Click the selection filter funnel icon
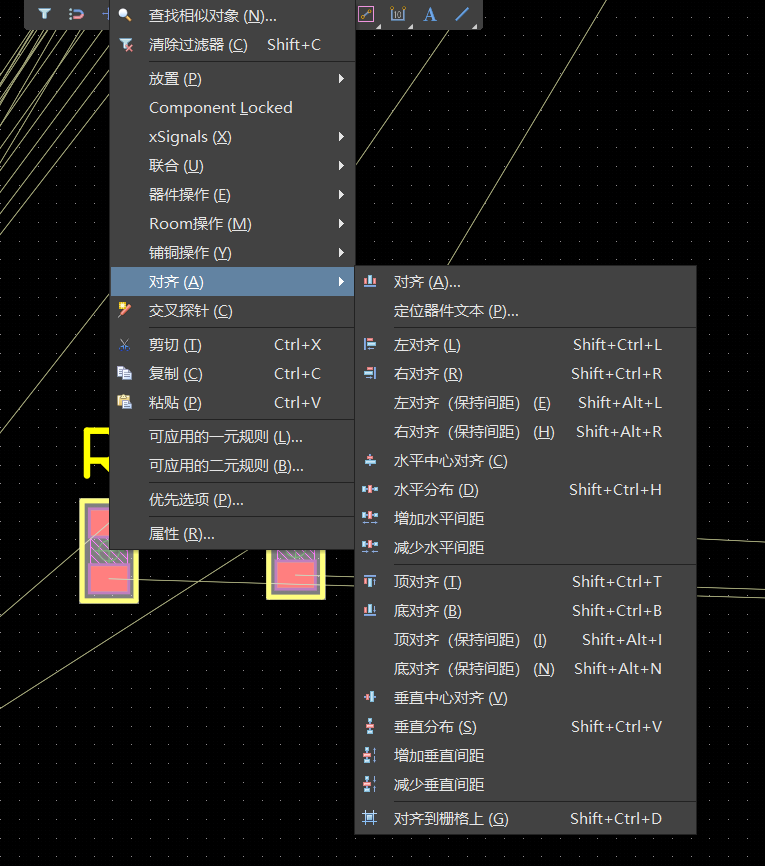 click(x=45, y=14)
